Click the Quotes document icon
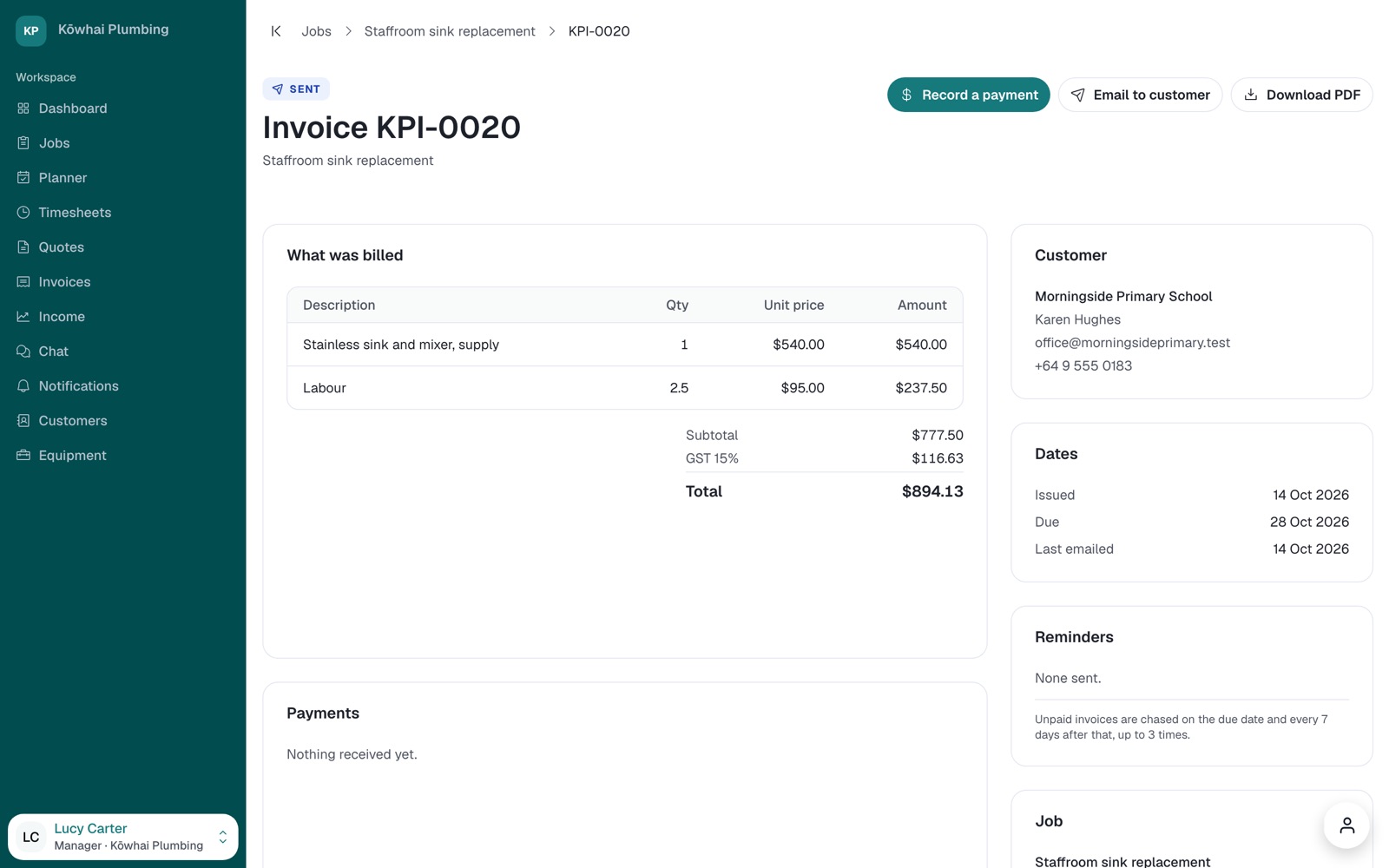Image resolution: width=1389 pixels, height=868 pixels. (x=23, y=247)
